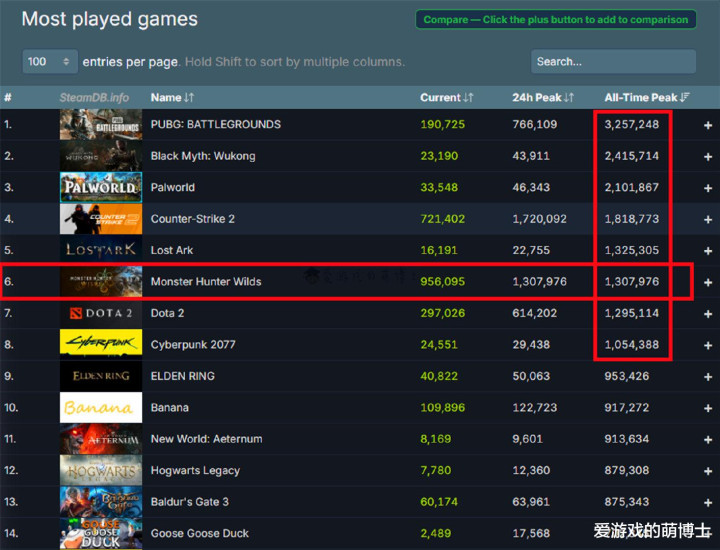Open the Palworld logo thumbnail

click(x=101, y=187)
